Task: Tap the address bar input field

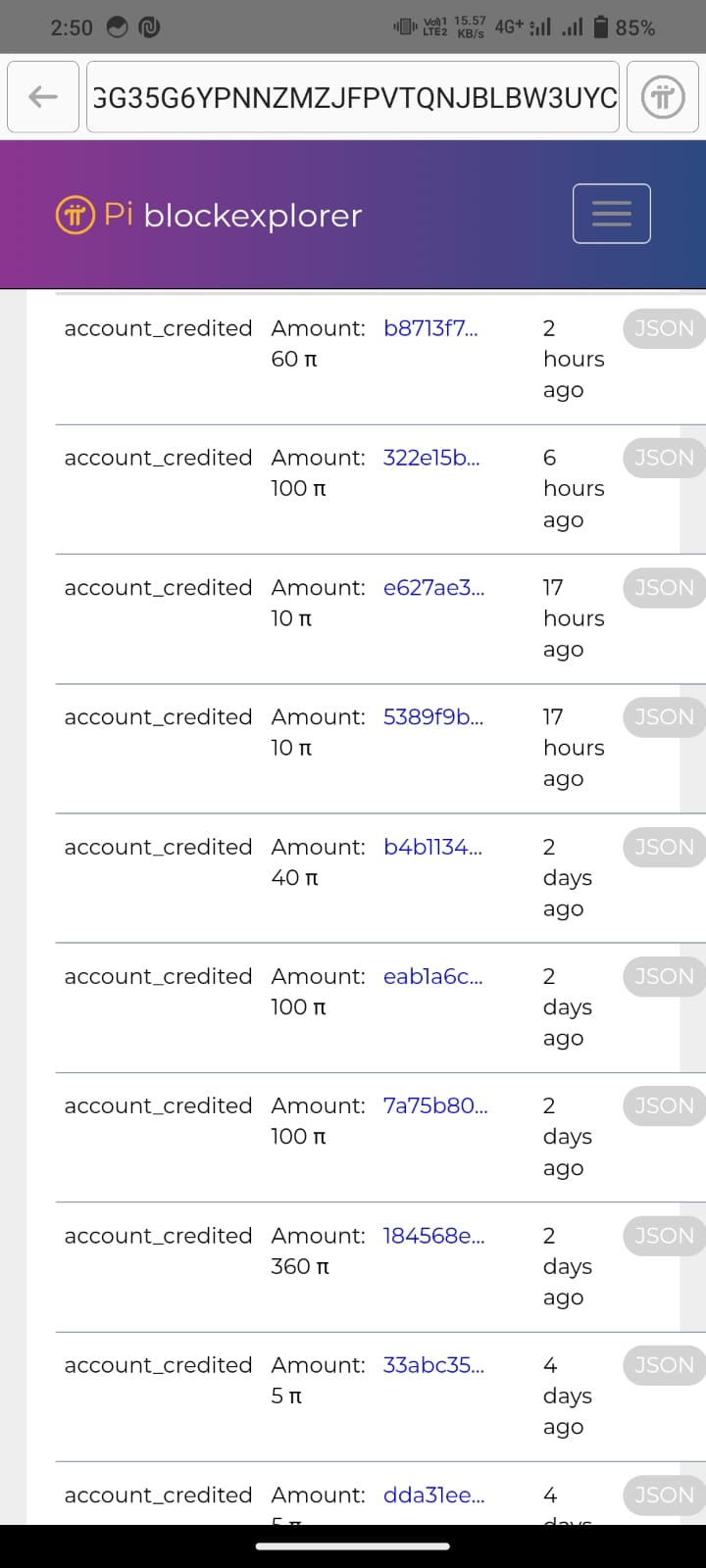Action: pyautogui.click(x=353, y=96)
